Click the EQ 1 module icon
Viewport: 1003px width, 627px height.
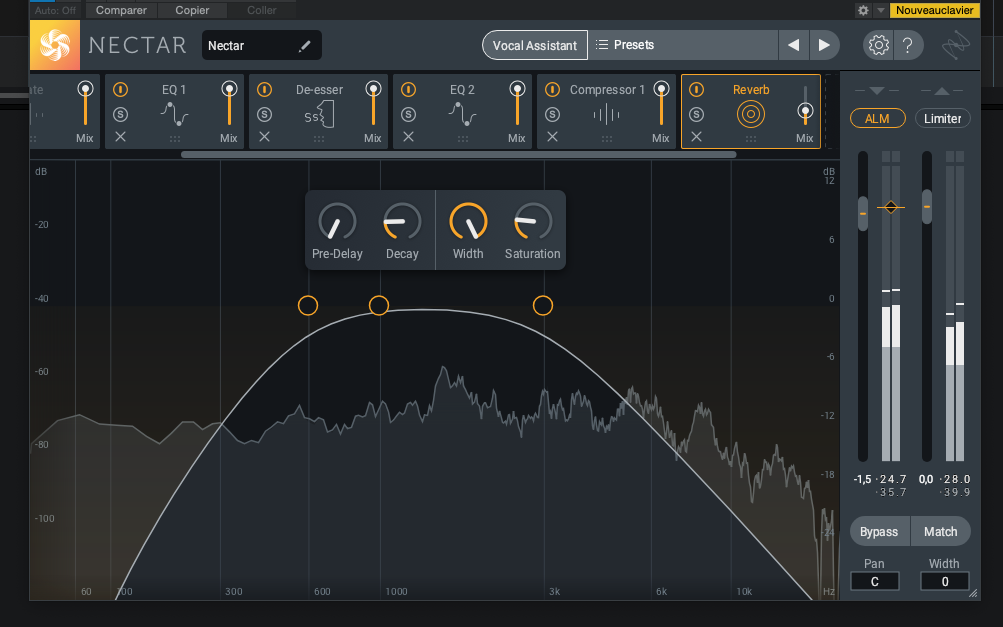174,113
